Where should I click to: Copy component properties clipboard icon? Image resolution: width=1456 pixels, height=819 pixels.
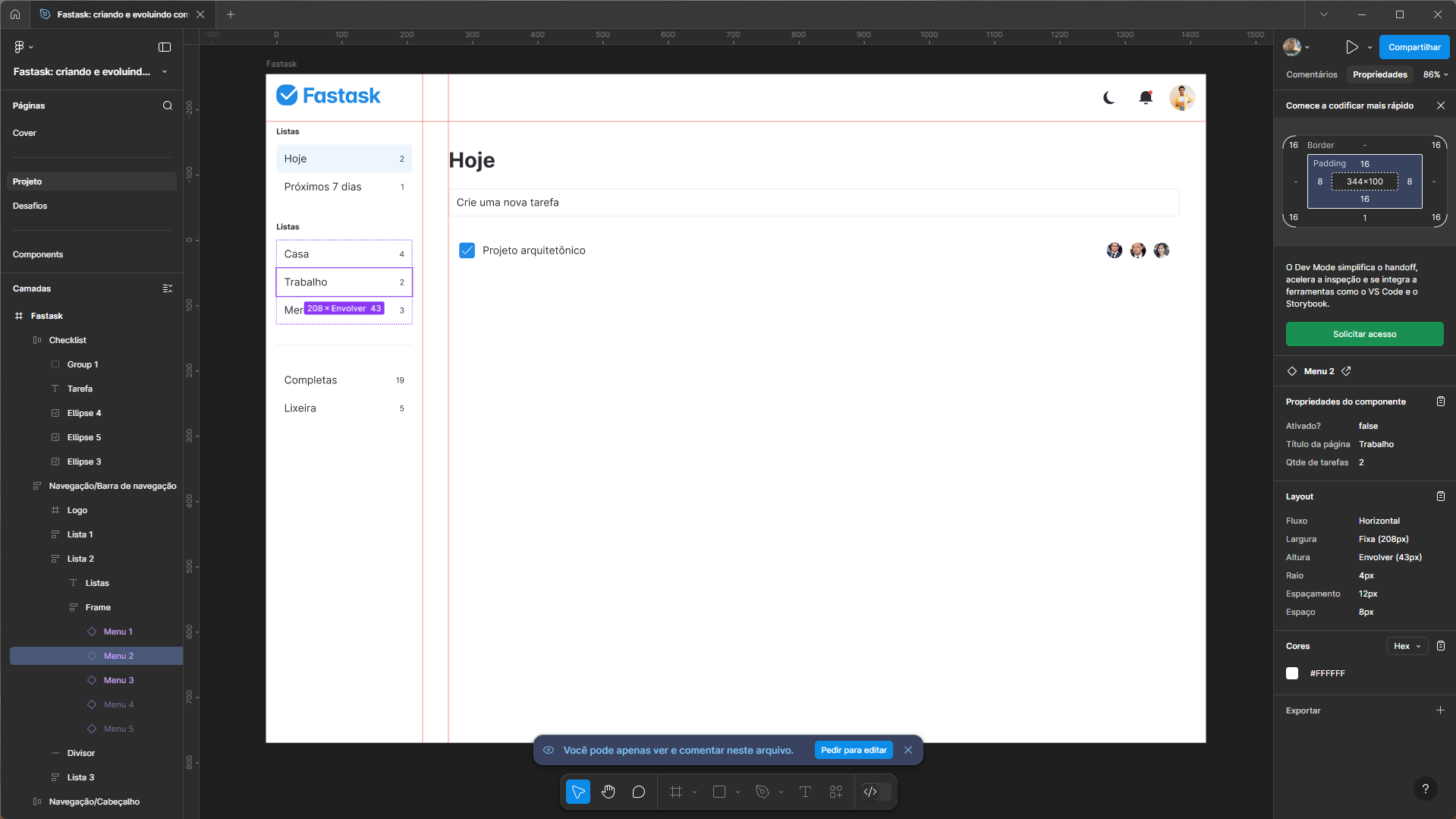(1441, 402)
